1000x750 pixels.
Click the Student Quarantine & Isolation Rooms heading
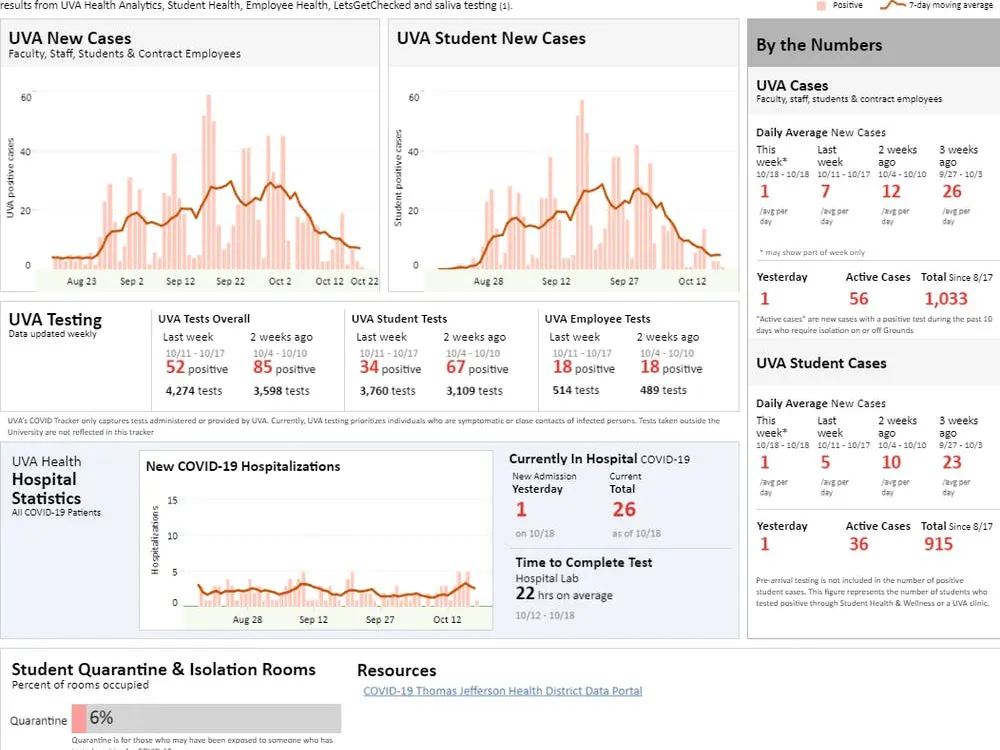pyautogui.click(x=163, y=670)
